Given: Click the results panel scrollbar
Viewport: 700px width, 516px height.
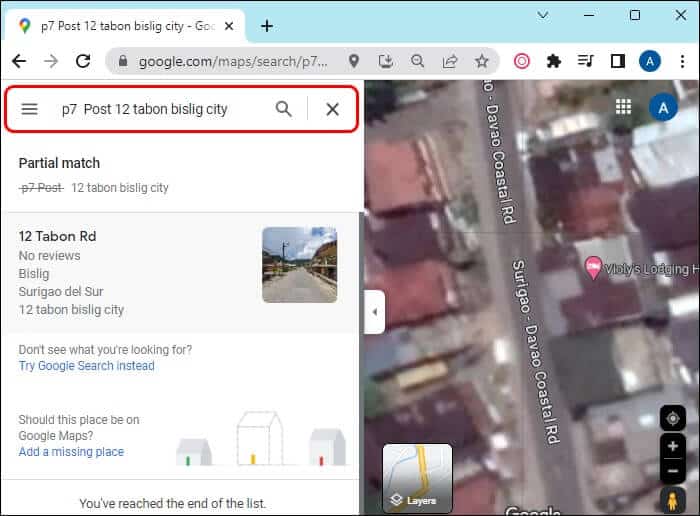Looking at the screenshot, I should [x=361, y=362].
